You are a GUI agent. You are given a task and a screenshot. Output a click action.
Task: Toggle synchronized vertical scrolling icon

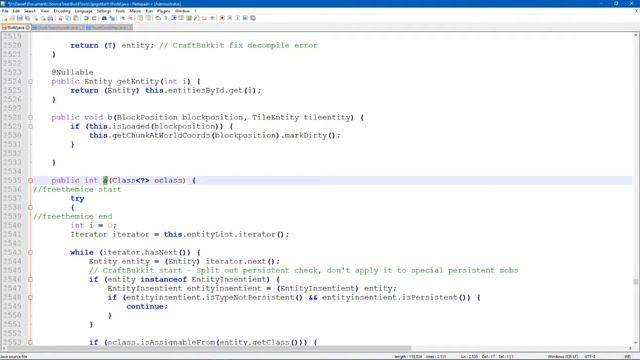click(x=140, y=18)
